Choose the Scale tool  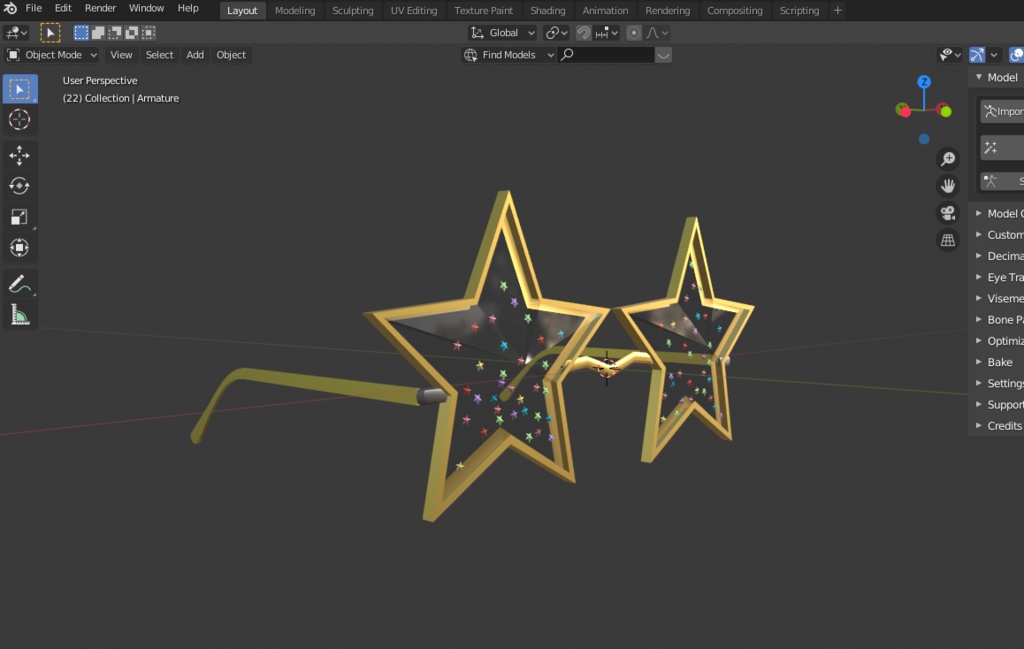click(20, 217)
